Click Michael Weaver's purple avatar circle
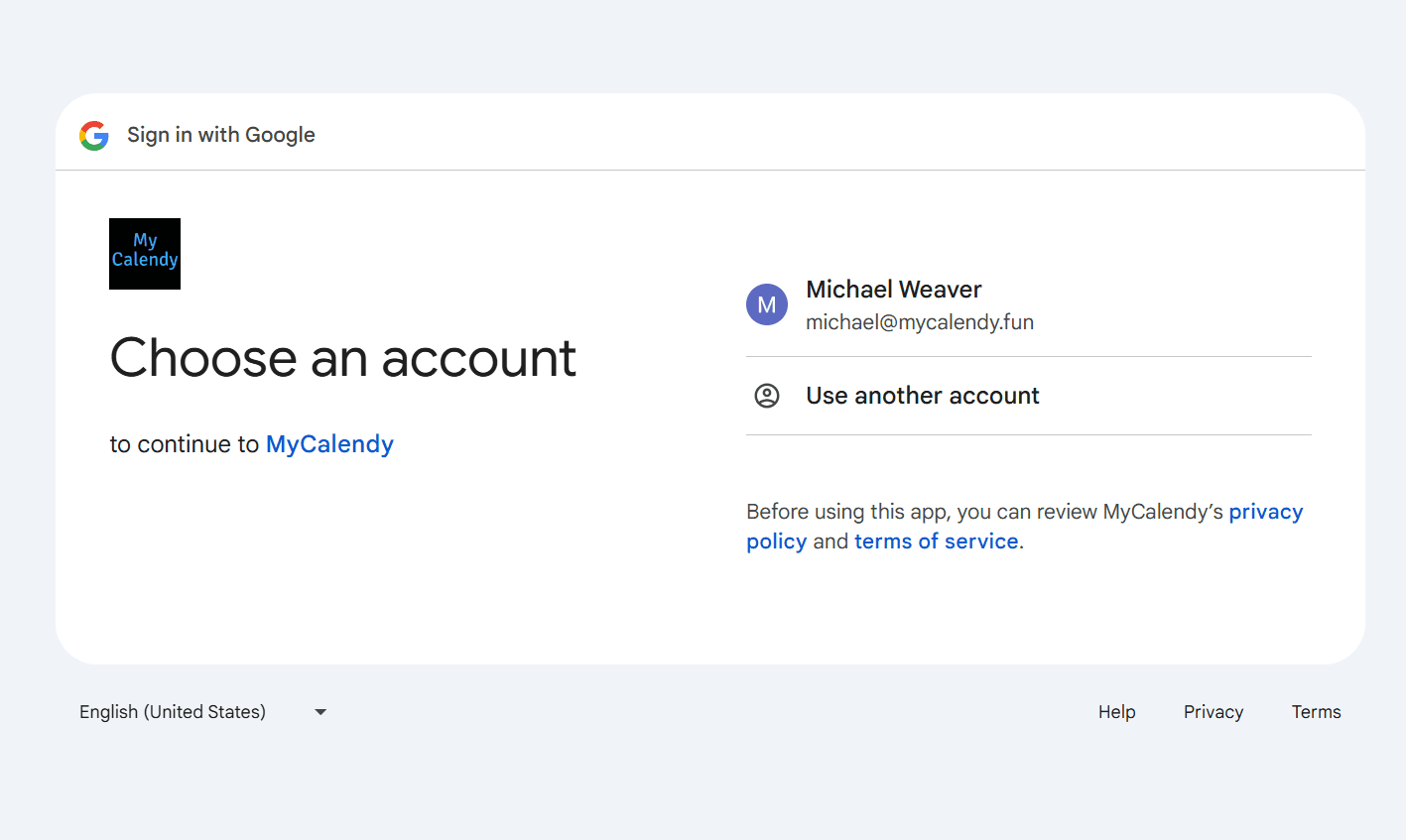 coord(767,304)
